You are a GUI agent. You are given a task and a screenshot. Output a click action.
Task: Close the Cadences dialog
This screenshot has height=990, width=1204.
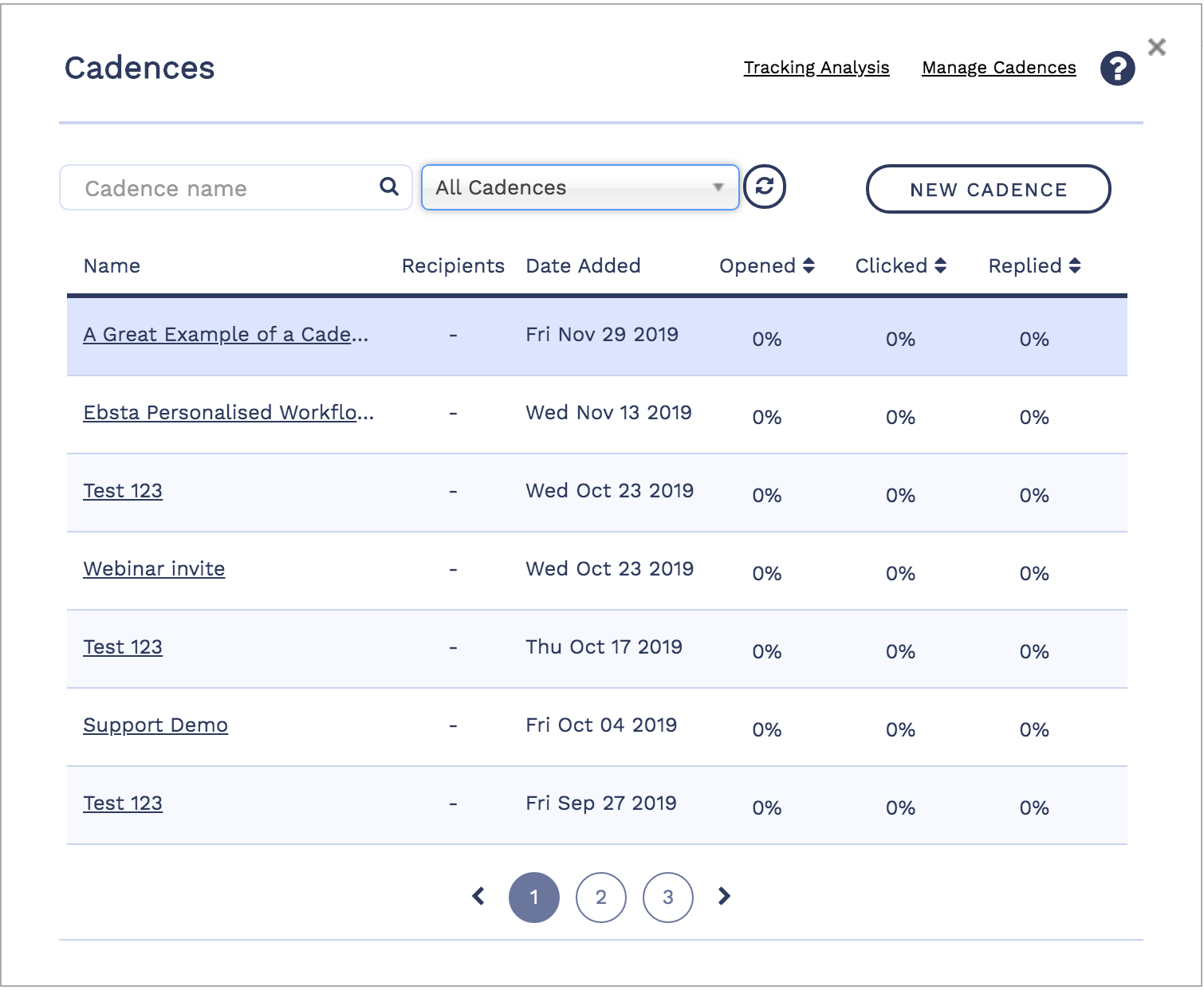point(1156,47)
